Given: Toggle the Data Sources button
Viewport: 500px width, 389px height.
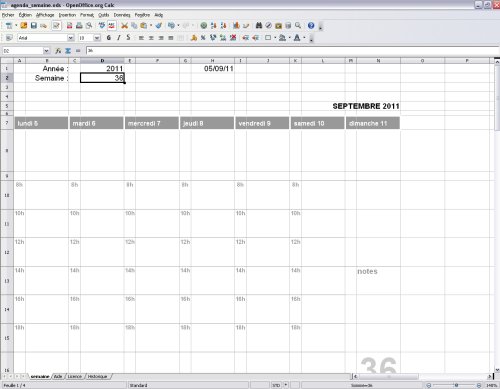Looking at the screenshot, I should [x=288, y=26].
